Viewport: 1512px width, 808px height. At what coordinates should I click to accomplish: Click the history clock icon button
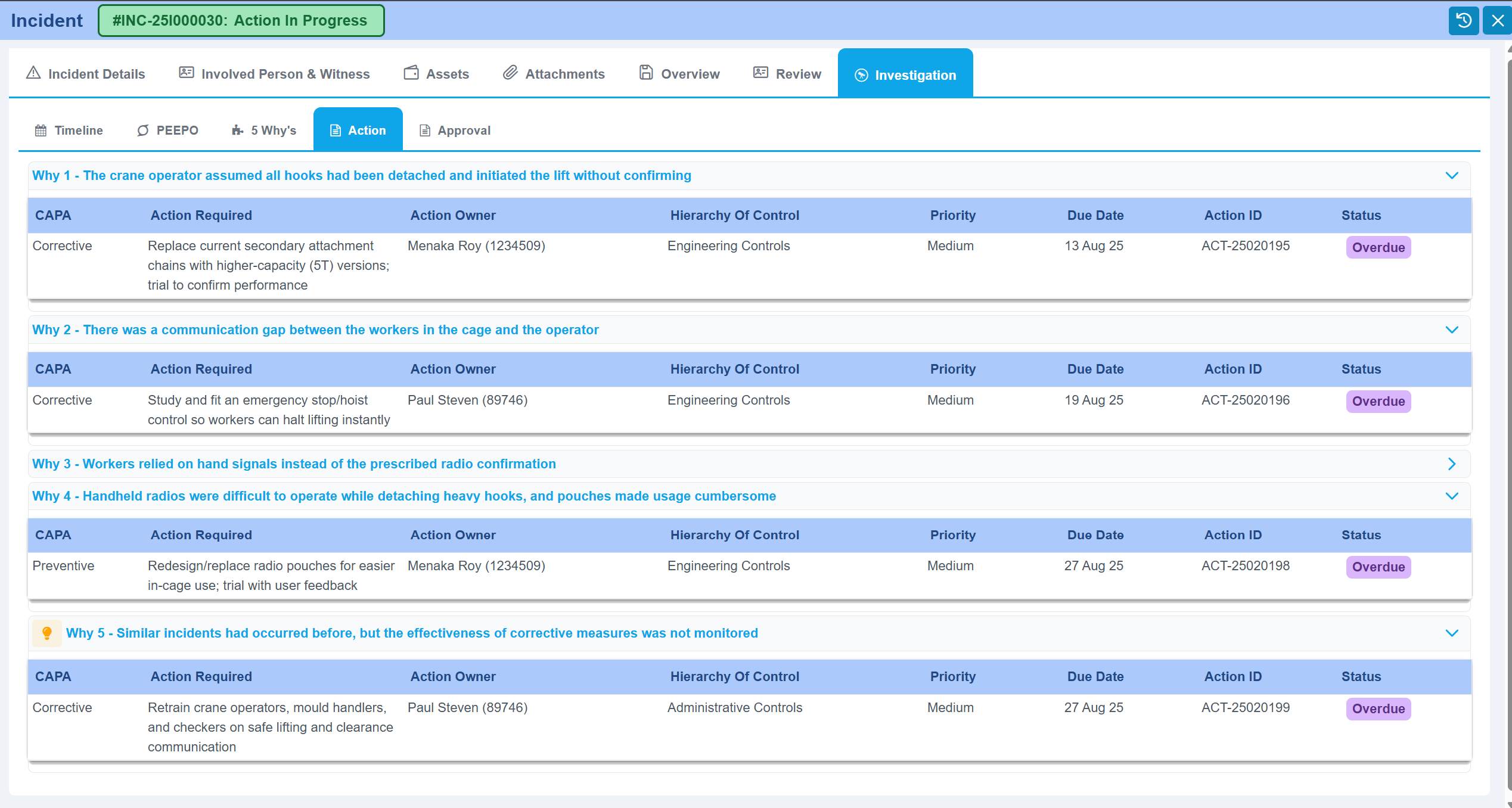(1463, 21)
